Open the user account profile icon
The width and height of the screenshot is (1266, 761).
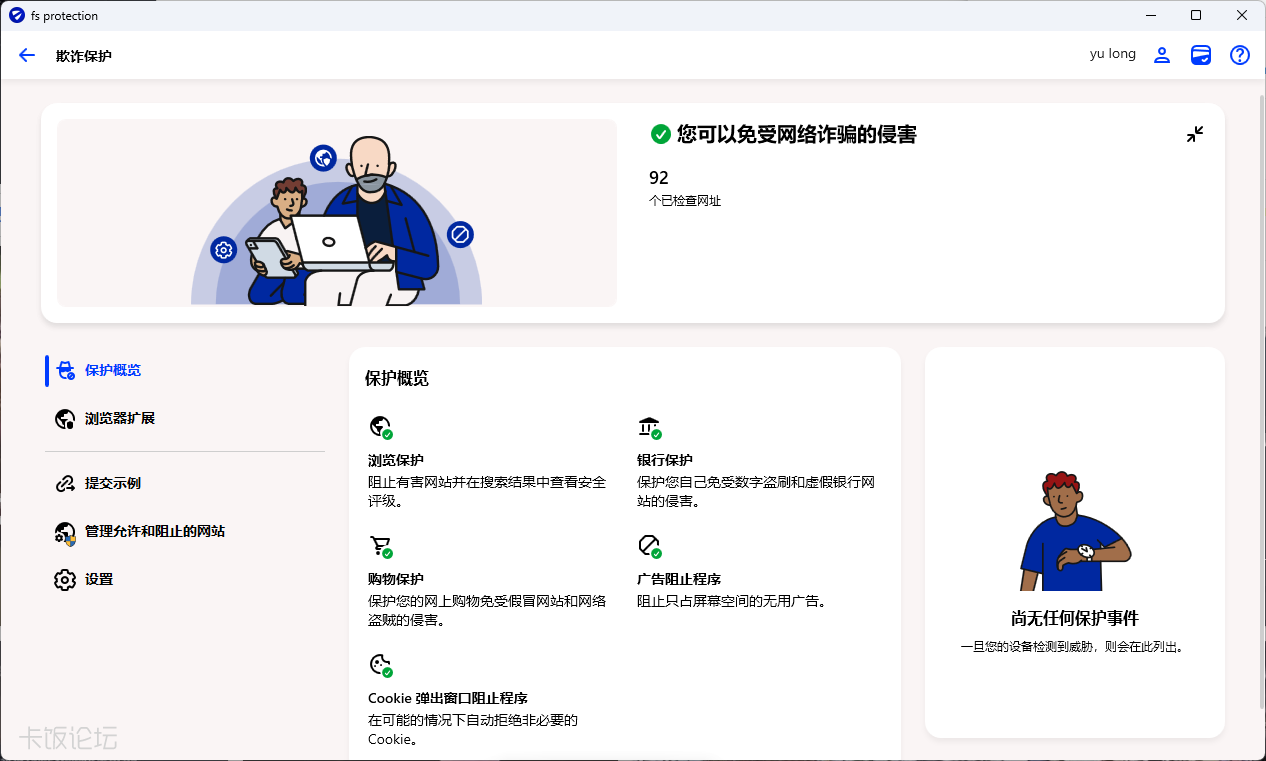(x=1162, y=55)
